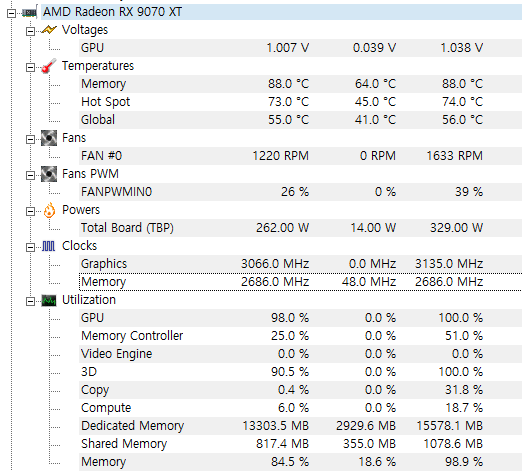Click the 39 % fan PWM maximum

pyautogui.click(x=469, y=192)
